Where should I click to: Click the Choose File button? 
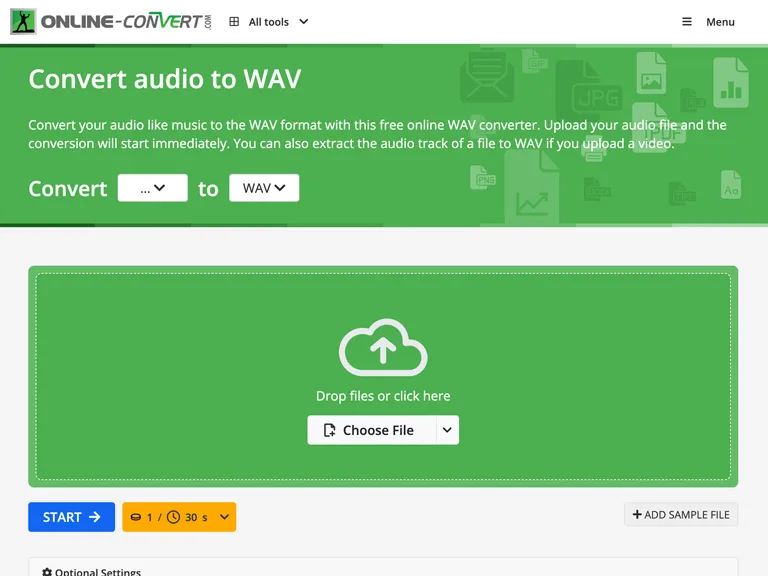tap(372, 430)
